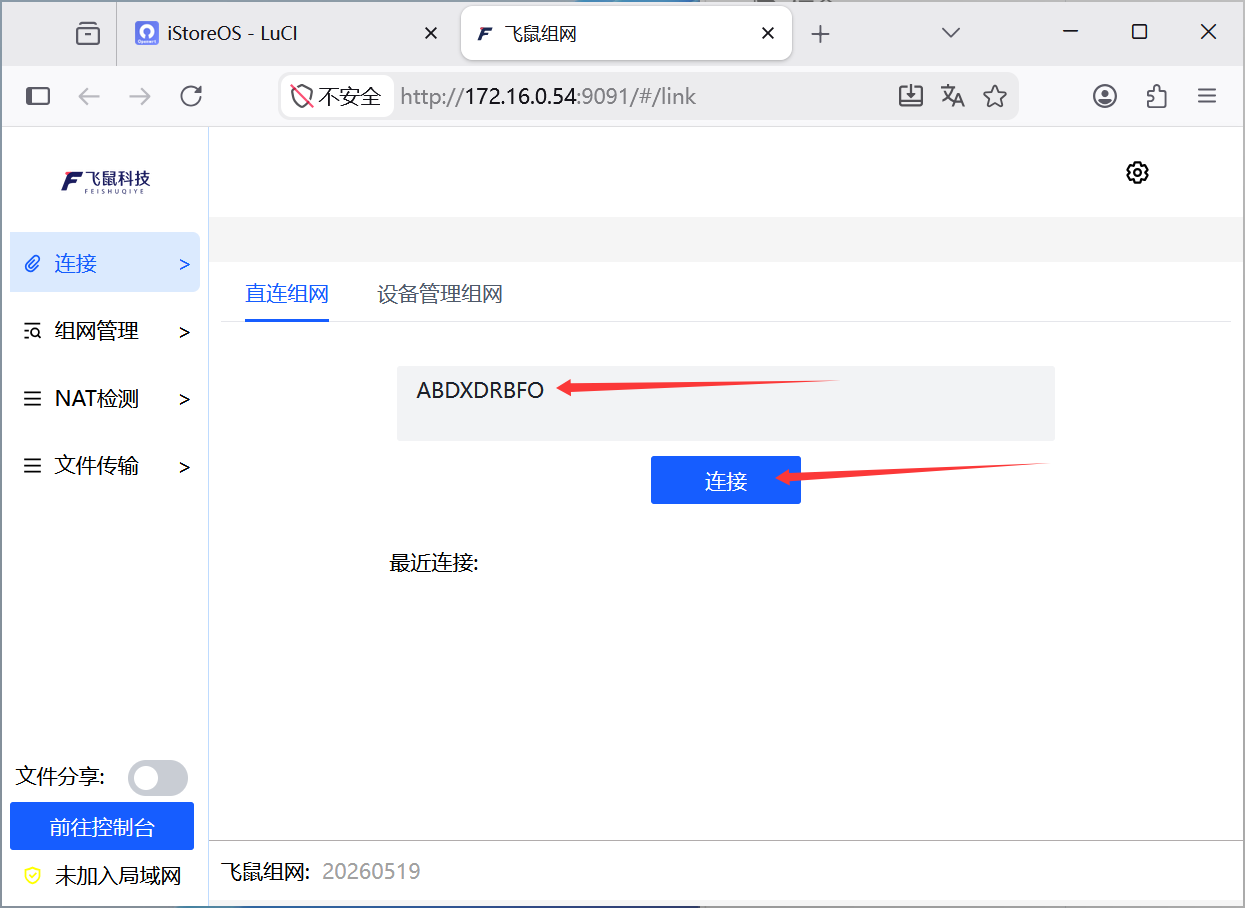
Task: Open the list-all-tabs dropdown chevron
Action: (x=951, y=33)
